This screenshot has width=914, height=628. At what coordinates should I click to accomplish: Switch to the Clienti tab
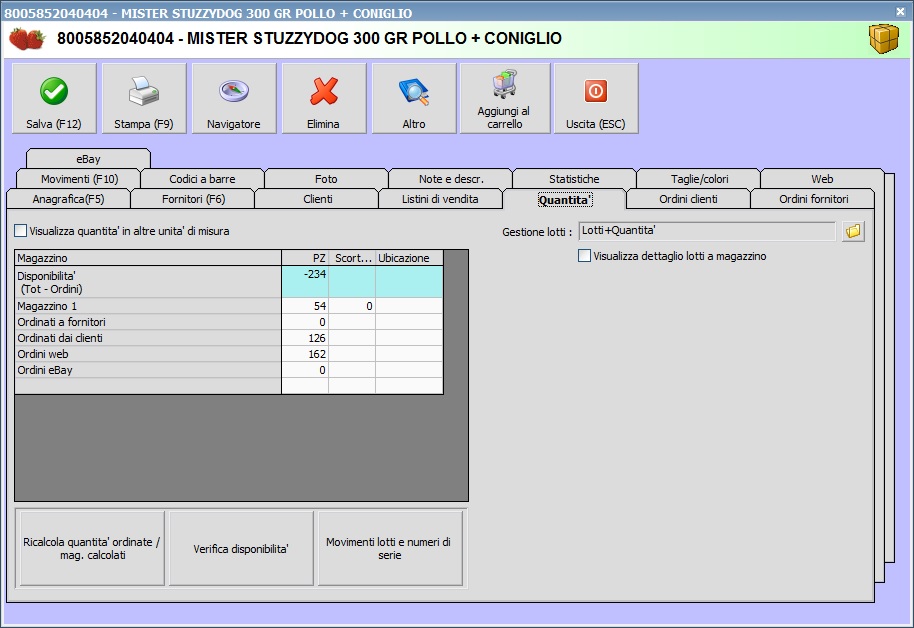click(318, 199)
